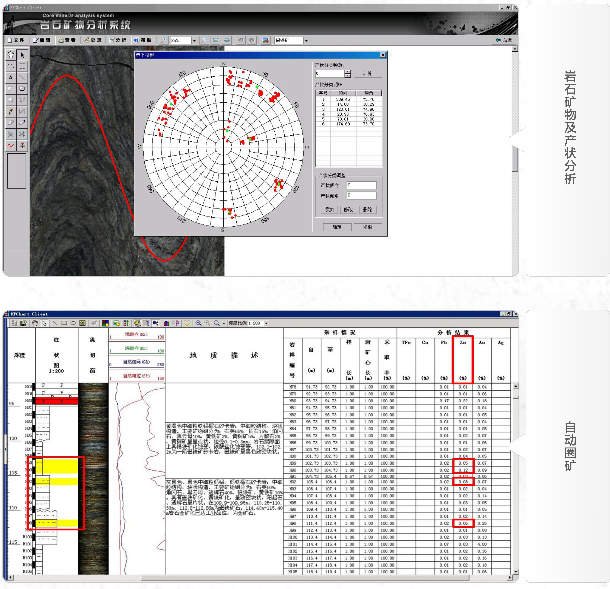610x589 pixels.
Task: Click the spinner arrows beside group count field
Action: [x=348, y=73]
